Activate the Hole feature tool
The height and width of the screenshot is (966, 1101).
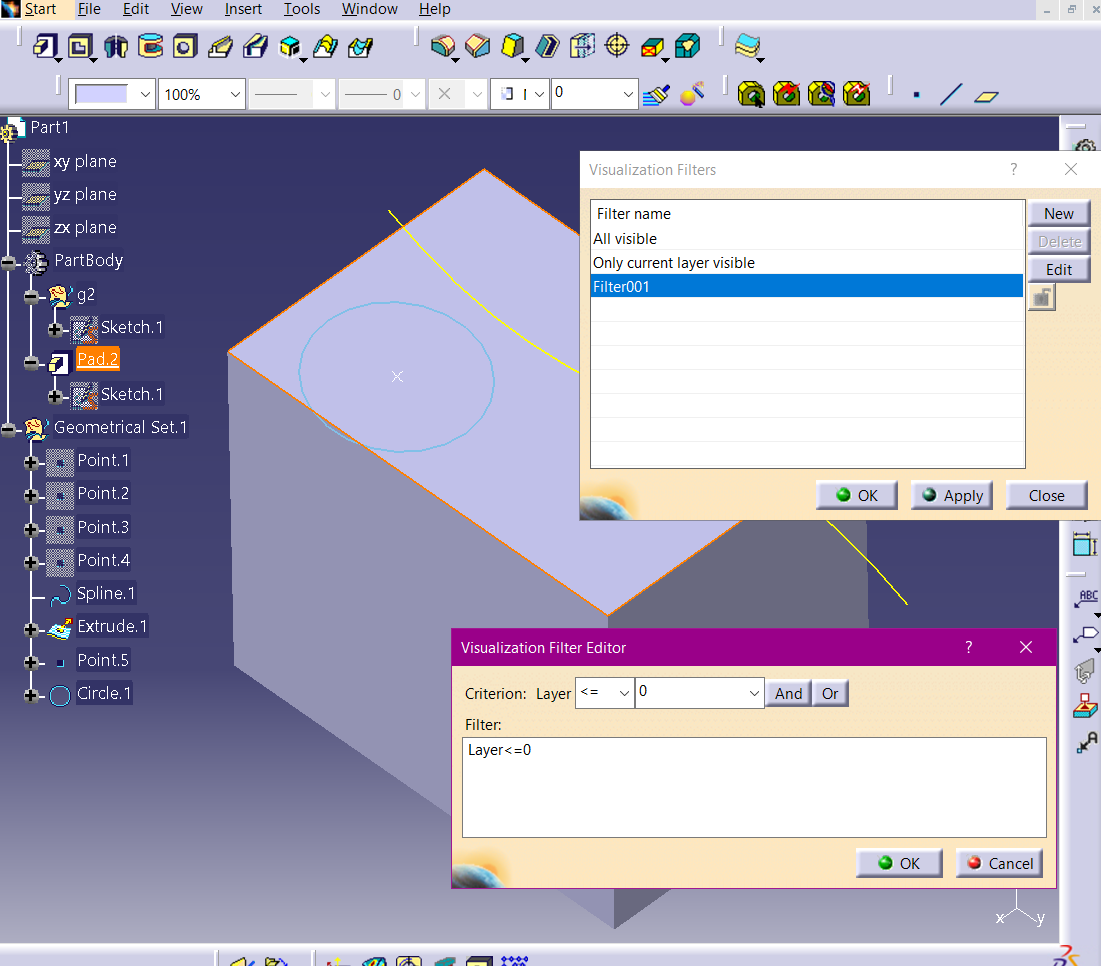[x=184, y=46]
